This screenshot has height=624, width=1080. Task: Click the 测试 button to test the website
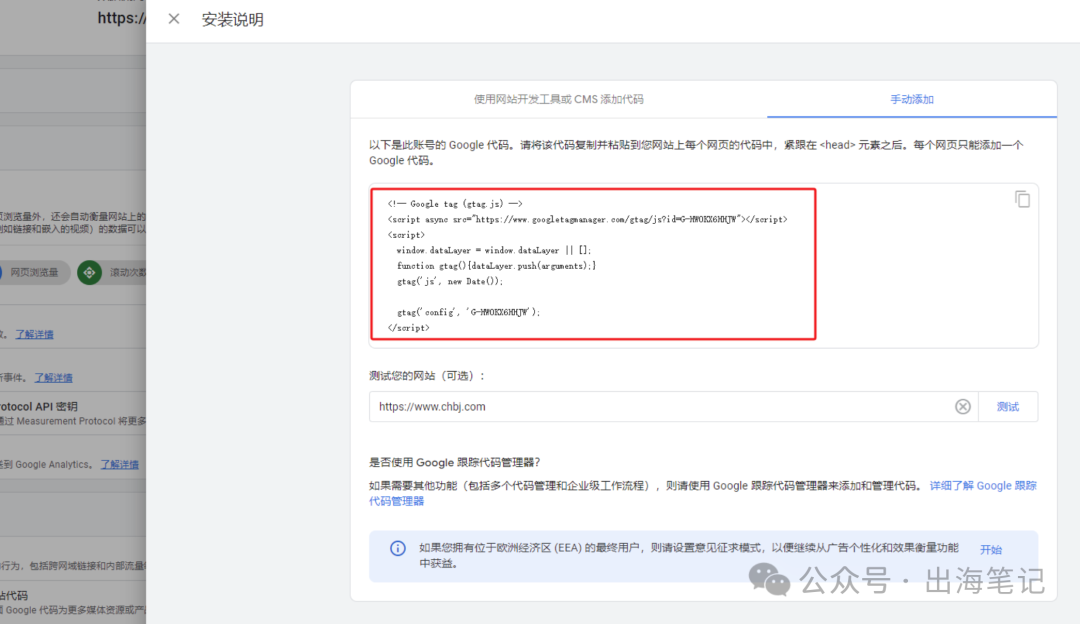click(x=1007, y=406)
